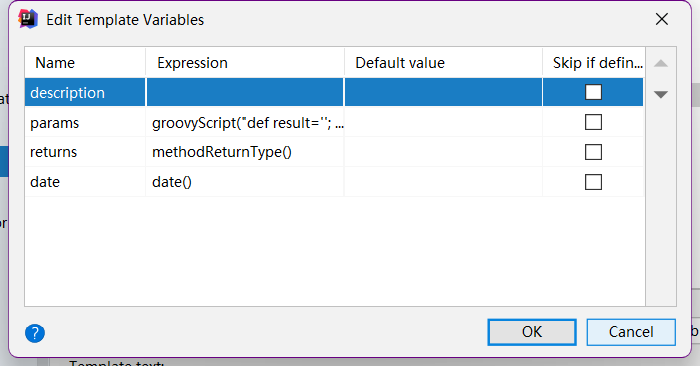Edit the groovyScript expression for params
Viewport: 700px width, 366px height.
coord(245,122)
